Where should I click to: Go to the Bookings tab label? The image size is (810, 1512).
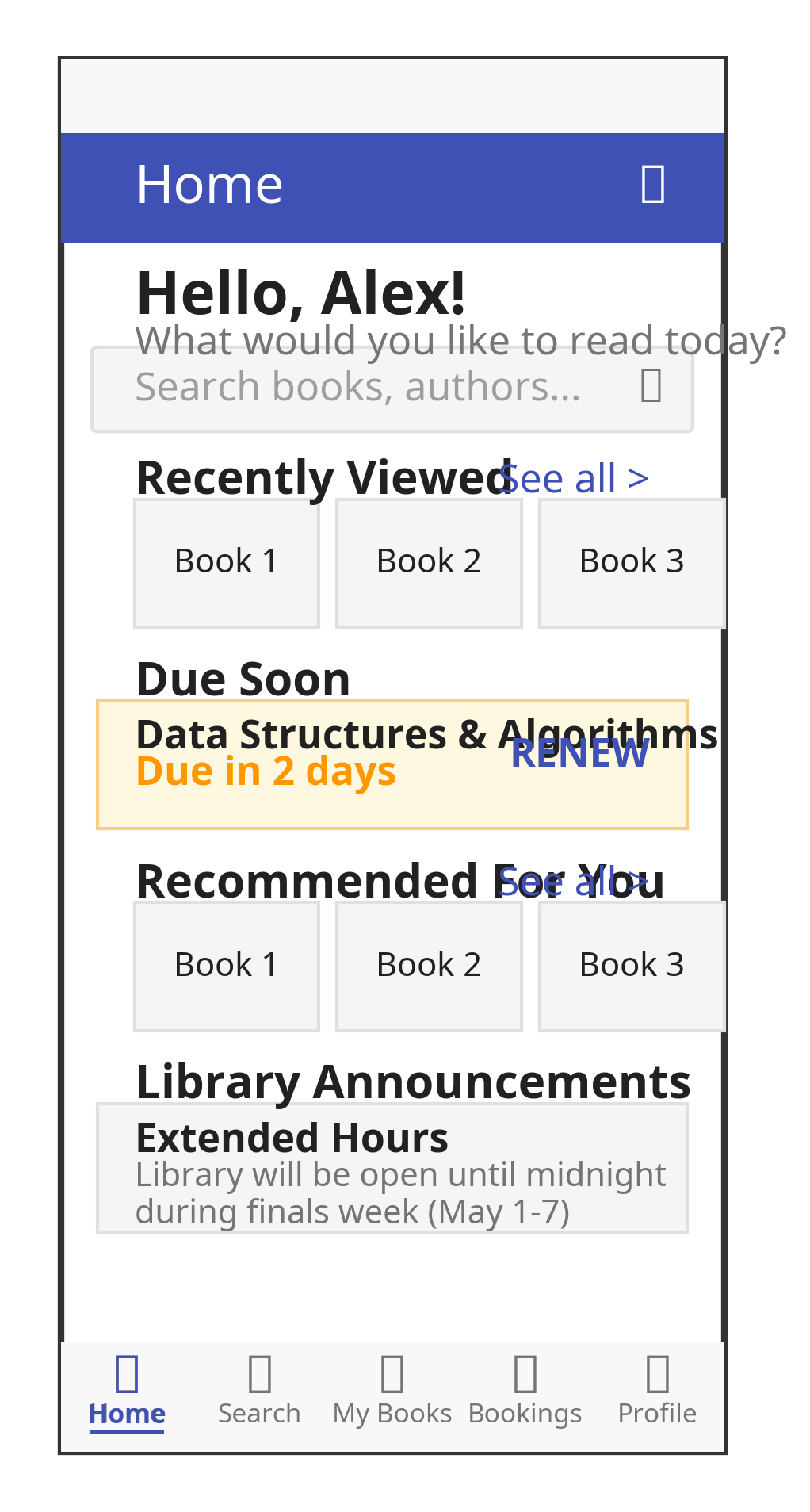[x=525, y=1414]
